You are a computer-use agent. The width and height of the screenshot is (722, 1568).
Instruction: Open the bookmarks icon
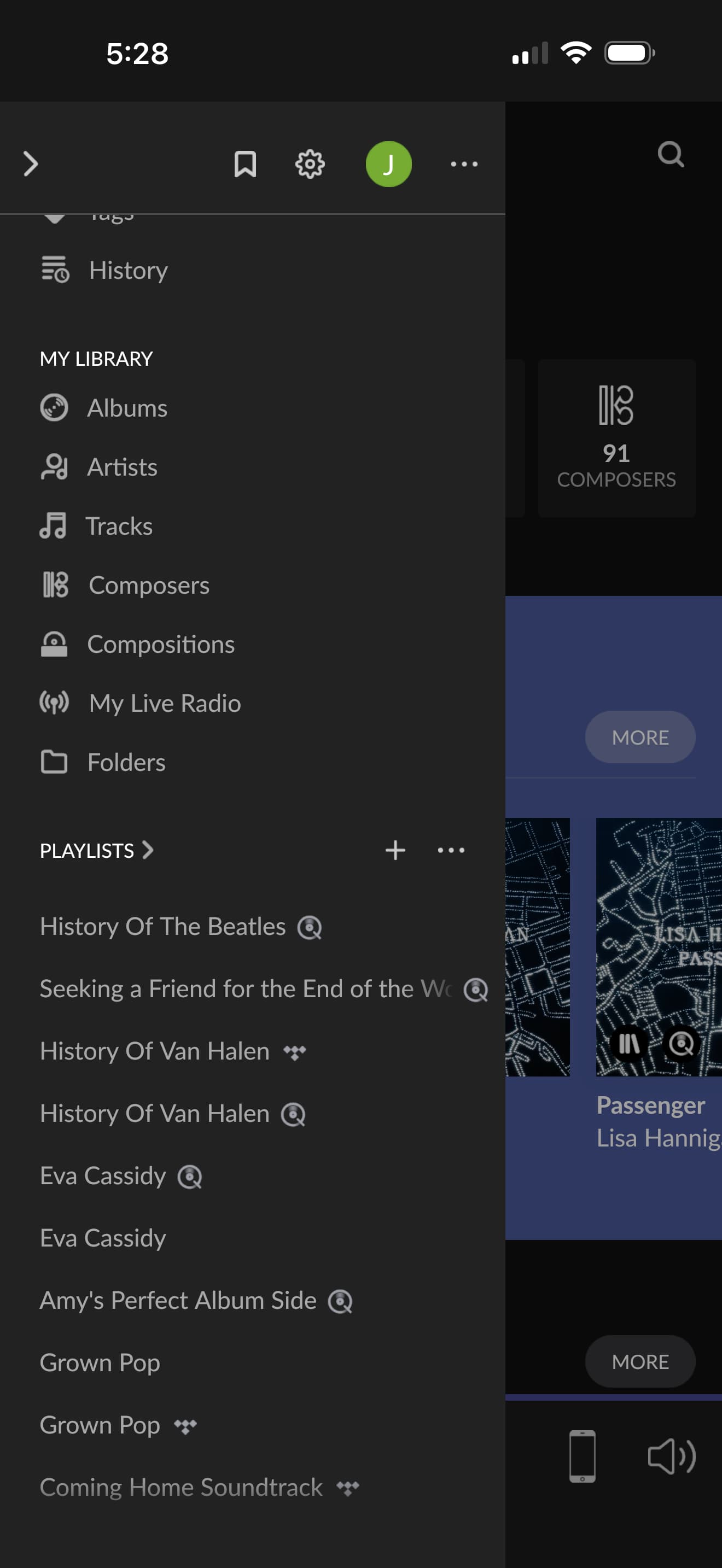point(244,165)
